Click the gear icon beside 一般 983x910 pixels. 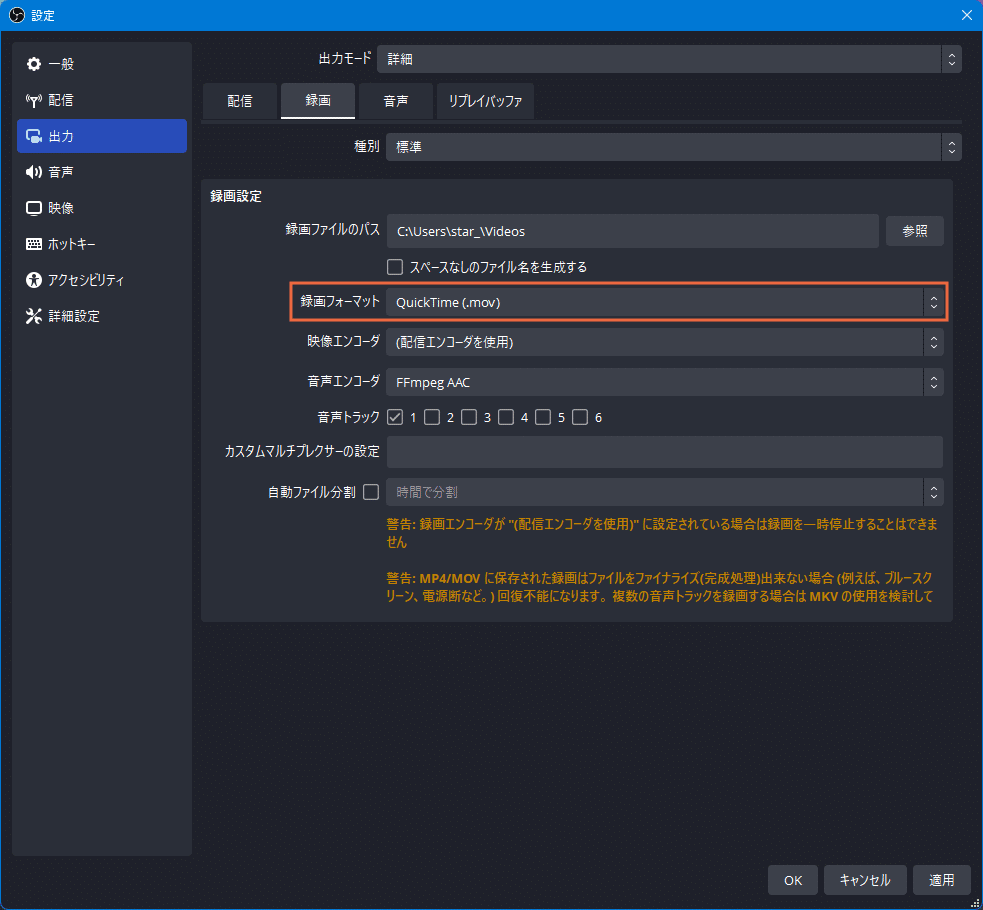(34, 64)
